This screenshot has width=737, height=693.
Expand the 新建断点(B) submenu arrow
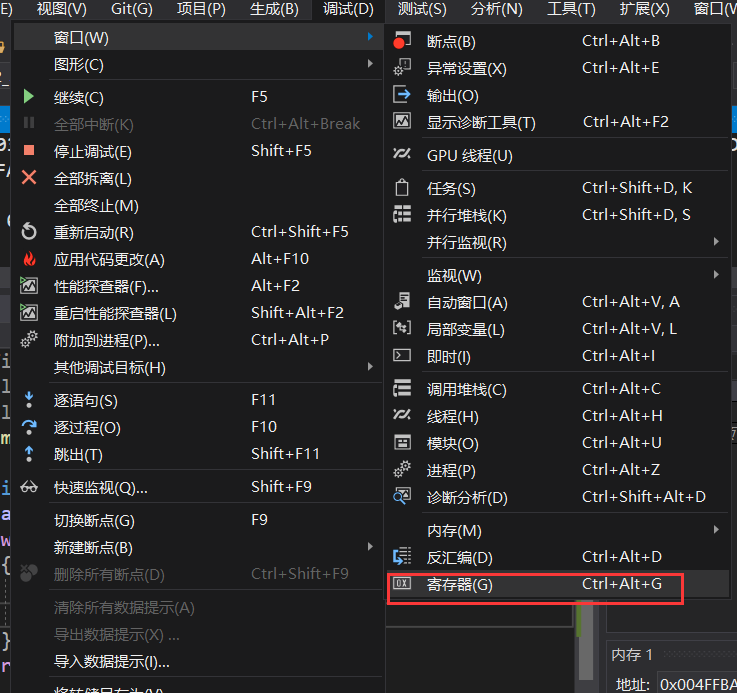370,546
